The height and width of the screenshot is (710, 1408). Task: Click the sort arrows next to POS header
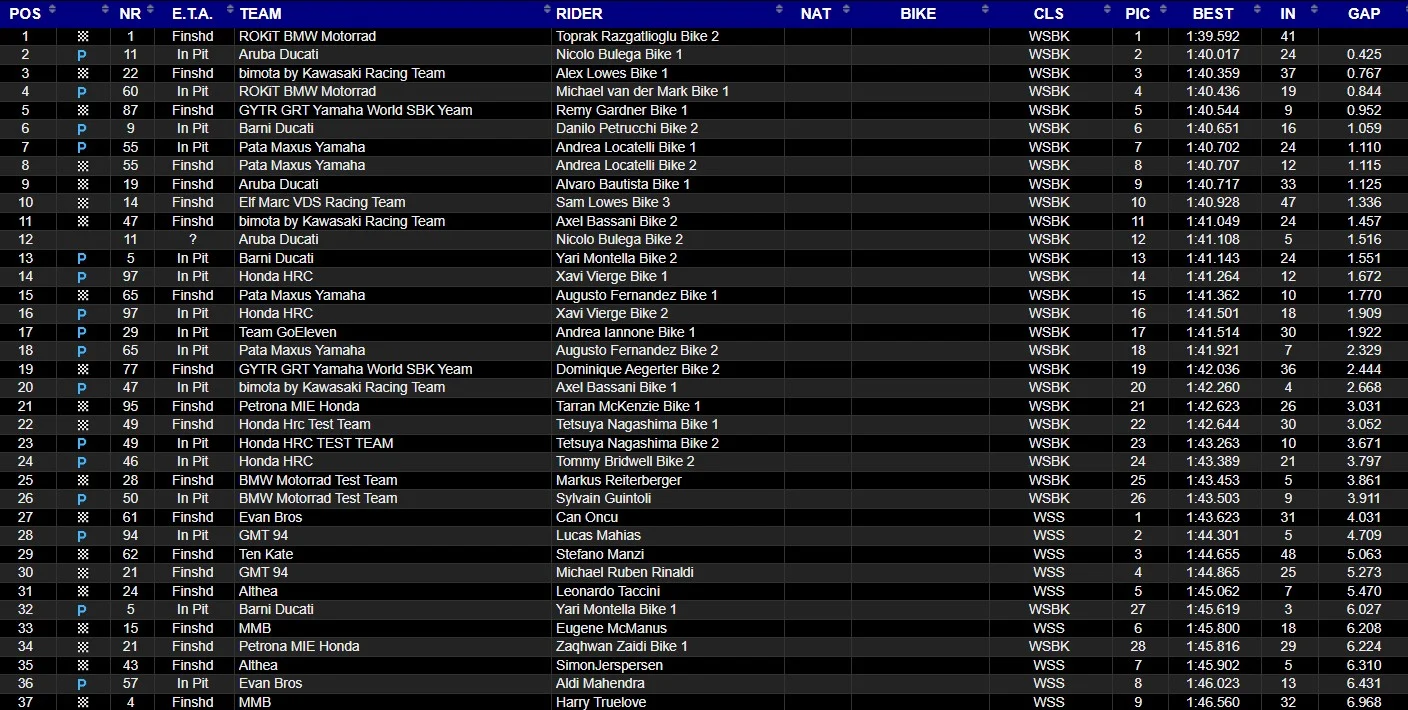52,10
